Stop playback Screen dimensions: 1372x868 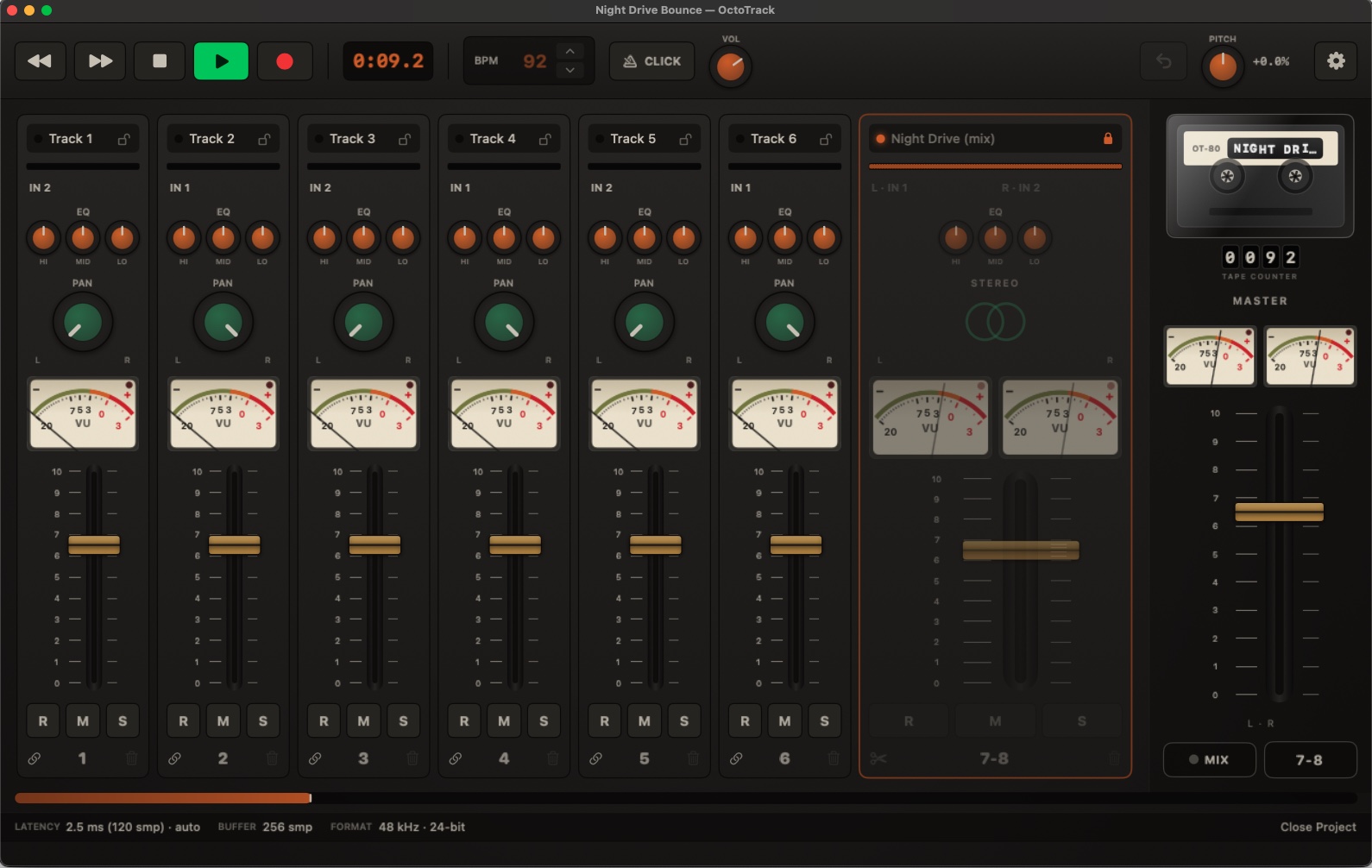(x=160, y=61)
